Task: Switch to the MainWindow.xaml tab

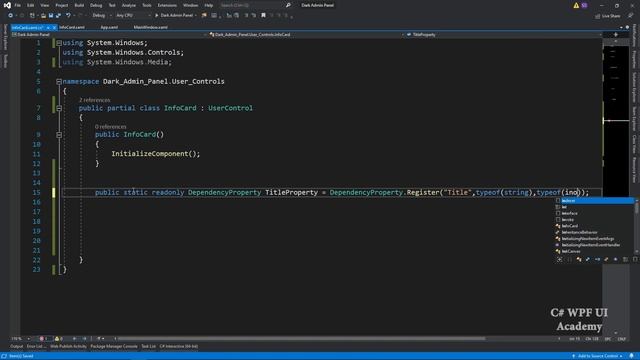Action: tap(150, 27)
